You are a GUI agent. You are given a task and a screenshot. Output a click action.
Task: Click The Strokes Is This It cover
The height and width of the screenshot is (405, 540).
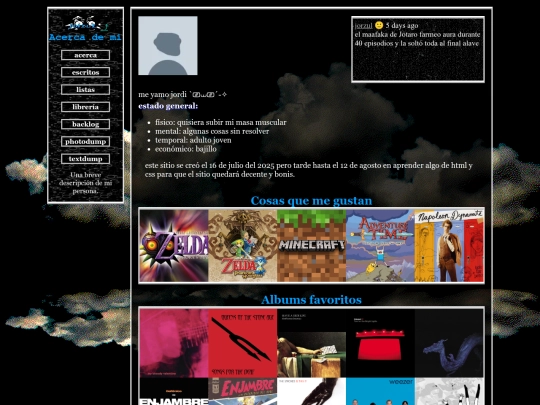click(x=311, y=392)
